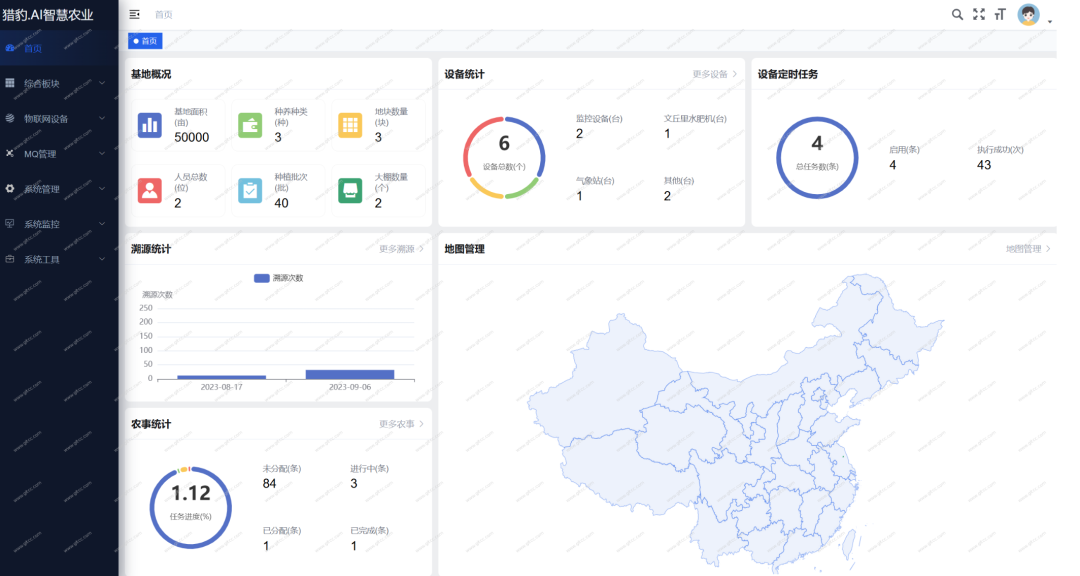
Task: Open the 物联网设备 sidebar menu item
Action: point(59,119)
